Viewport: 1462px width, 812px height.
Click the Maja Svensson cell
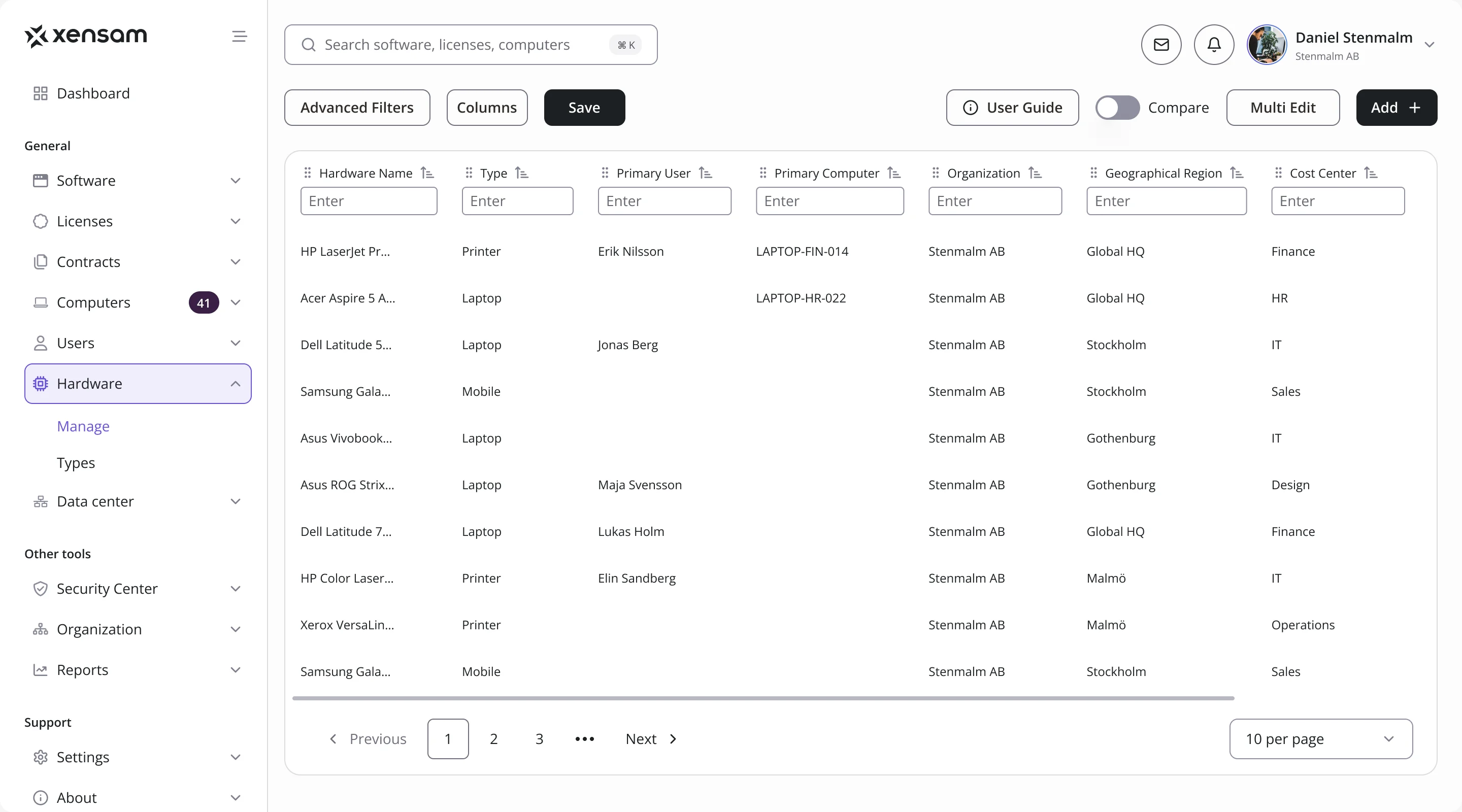pos(640,485)
